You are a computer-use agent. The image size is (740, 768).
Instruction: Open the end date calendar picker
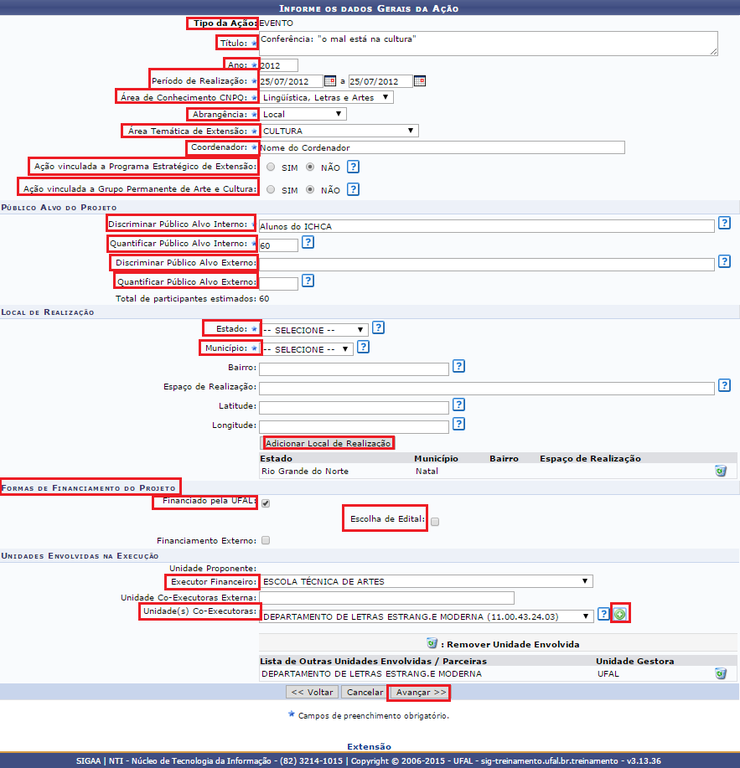(x=420, y=81)
